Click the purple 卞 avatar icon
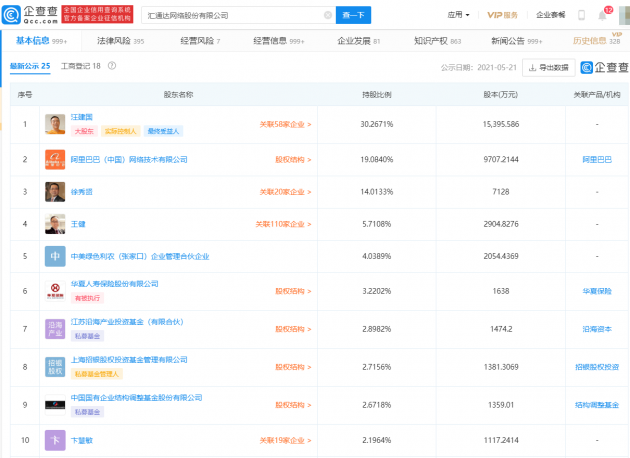 pos(55,440)
